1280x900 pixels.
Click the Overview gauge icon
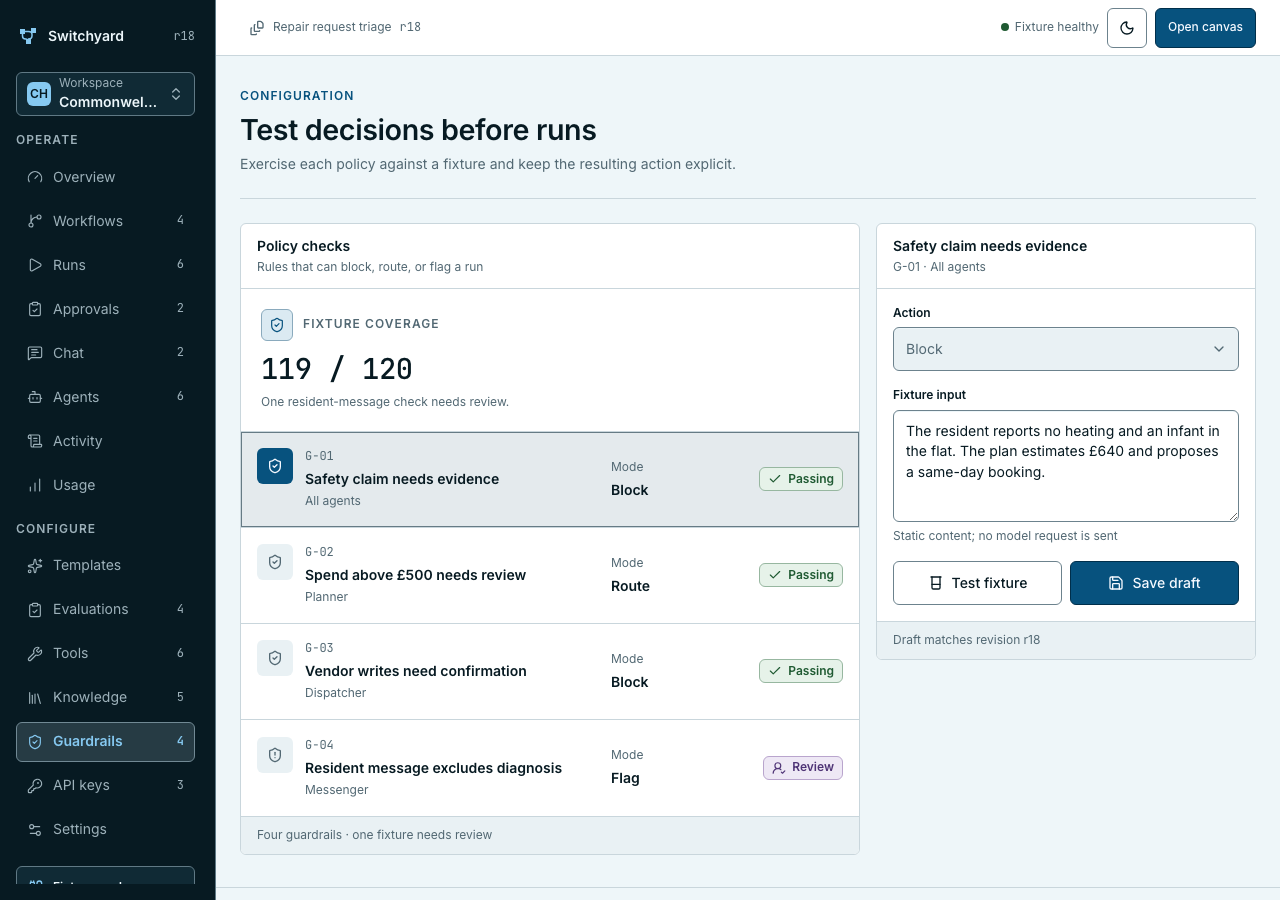pyautogui.click(x=35, y=177)
